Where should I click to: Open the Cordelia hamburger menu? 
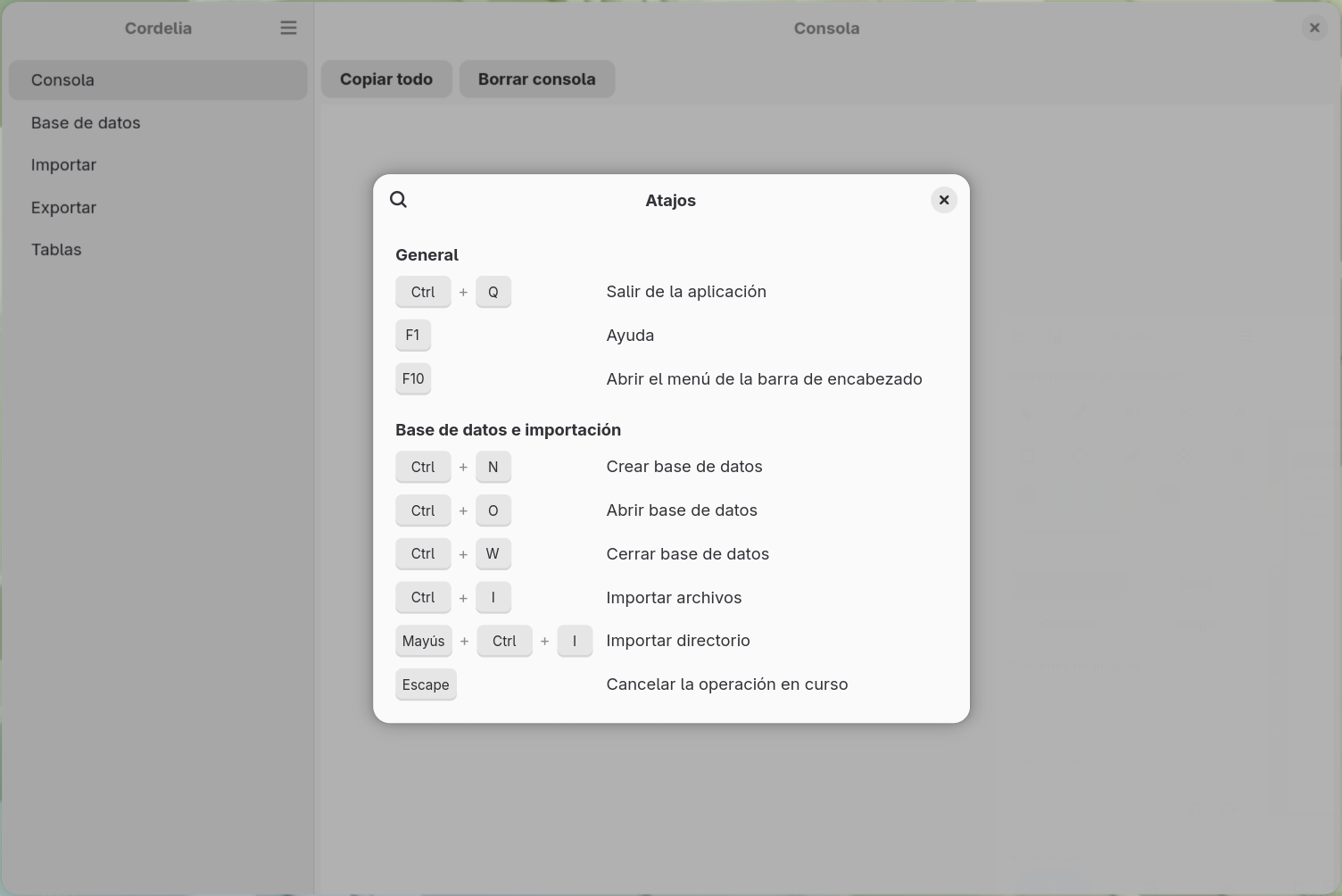(x=288, y=29)
